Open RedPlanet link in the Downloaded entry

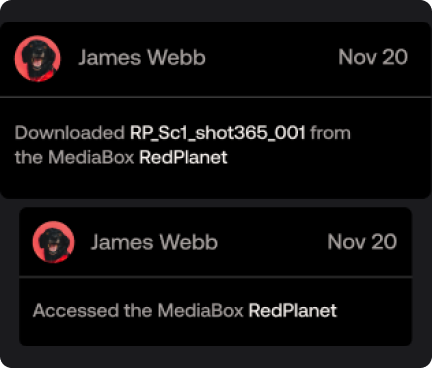pos(183,157)
